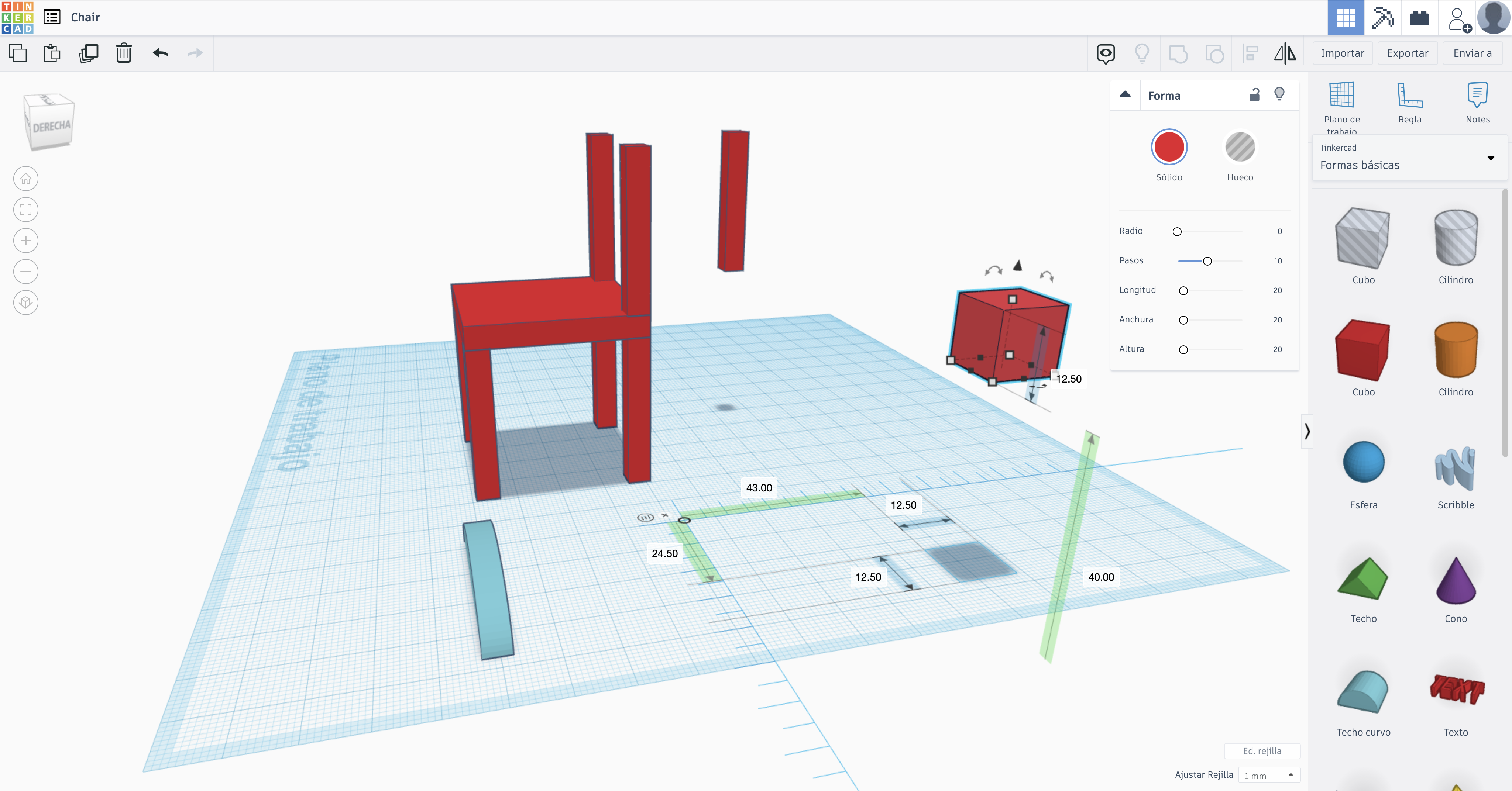
Task: Delete selection with the trash icon
Action: point(124,53)
